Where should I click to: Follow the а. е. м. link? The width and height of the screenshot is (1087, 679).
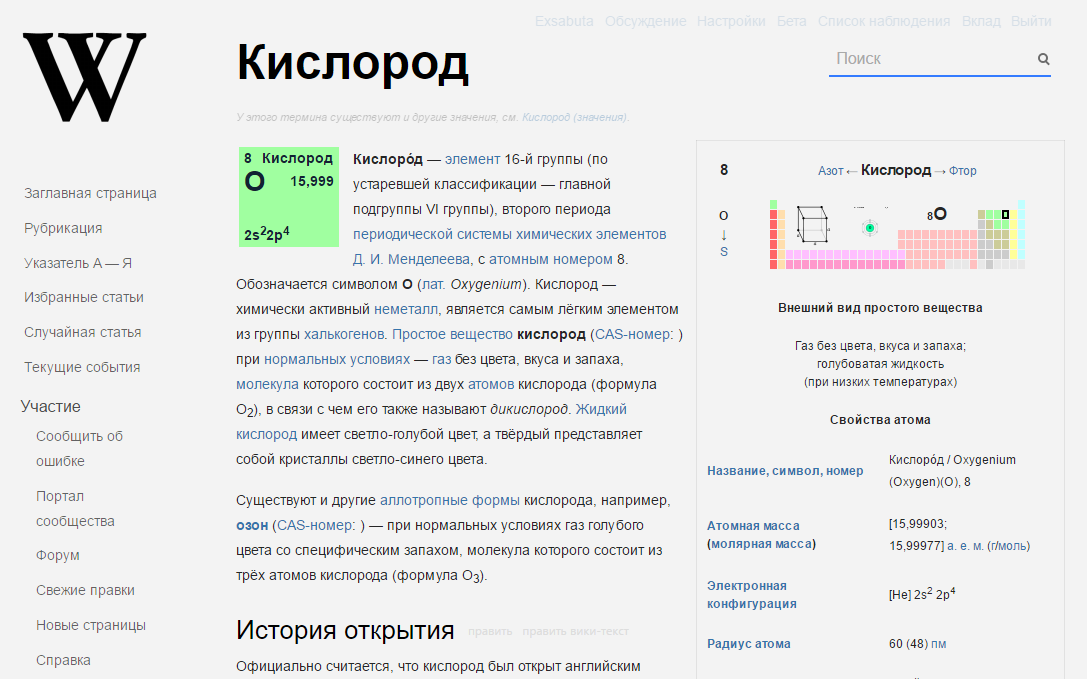pos(965,546)
